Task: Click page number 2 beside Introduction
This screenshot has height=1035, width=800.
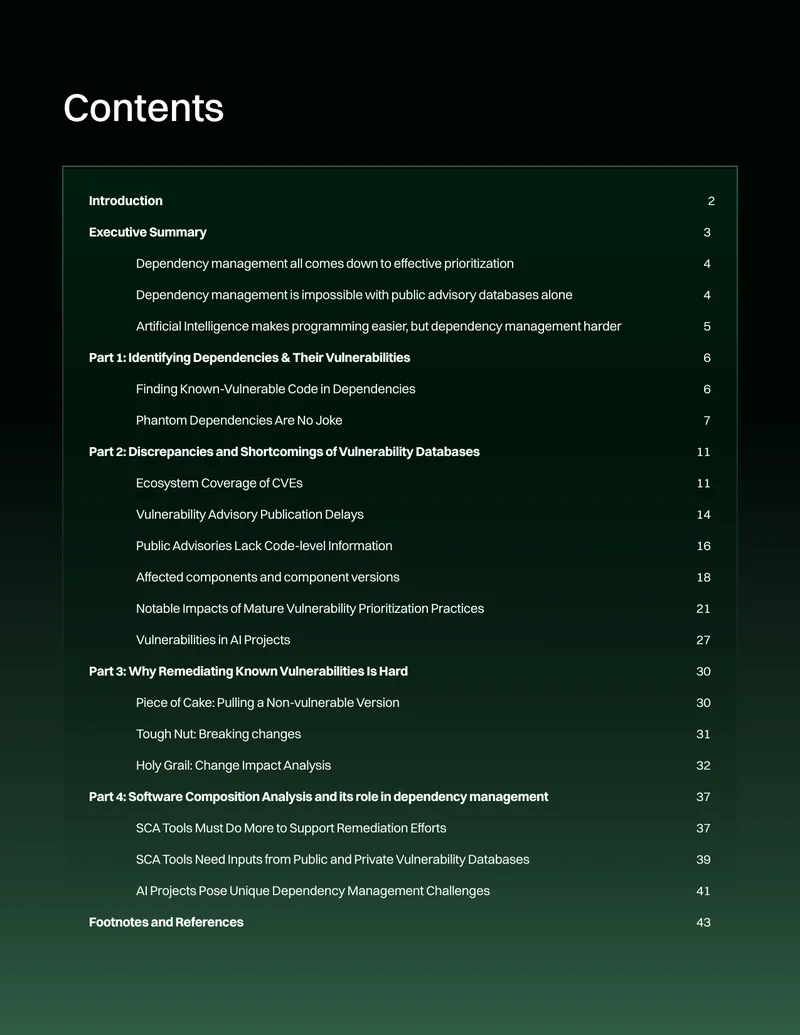Action: click(711, 201)
